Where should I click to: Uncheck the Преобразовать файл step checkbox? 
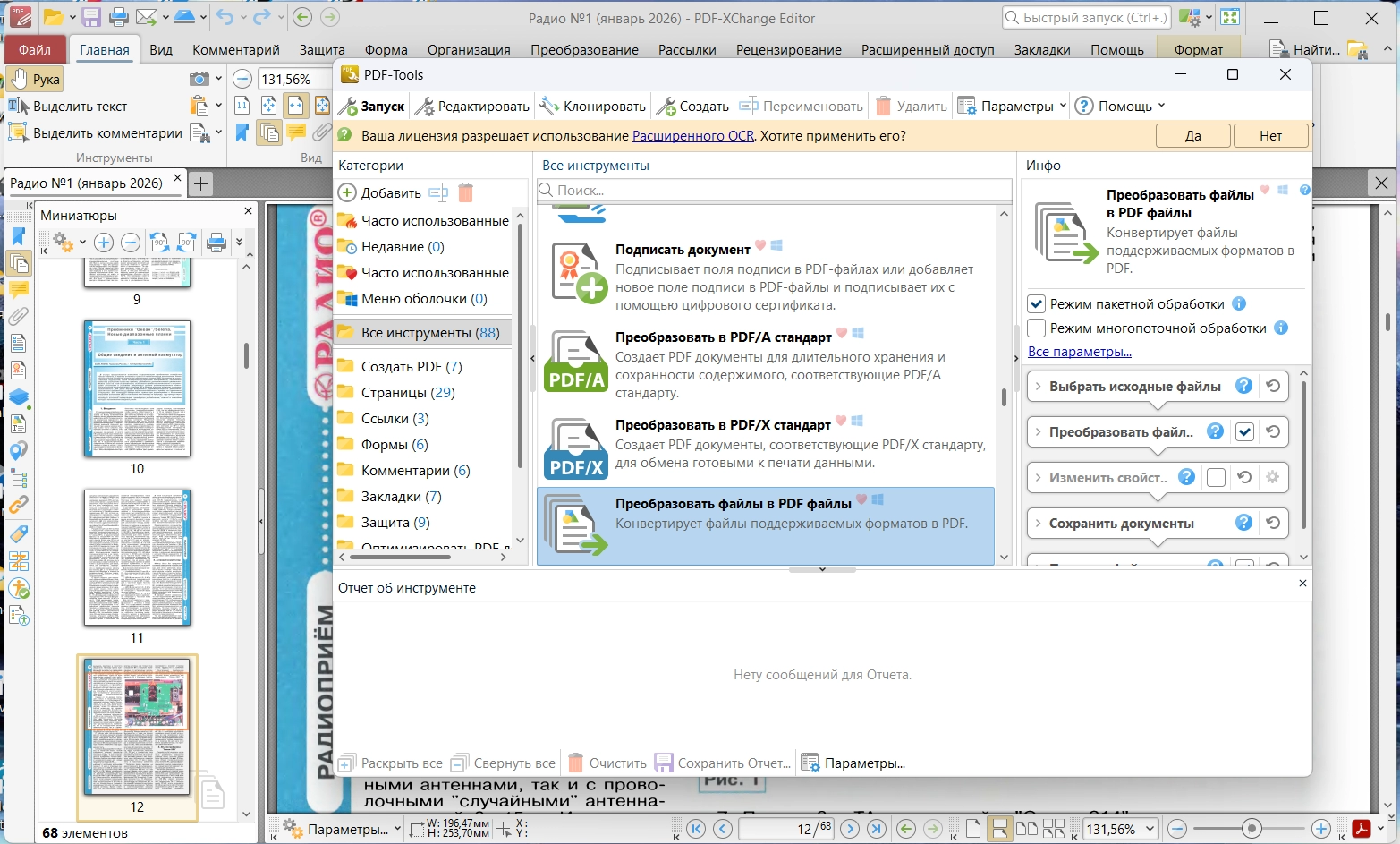click(1244, 432)
